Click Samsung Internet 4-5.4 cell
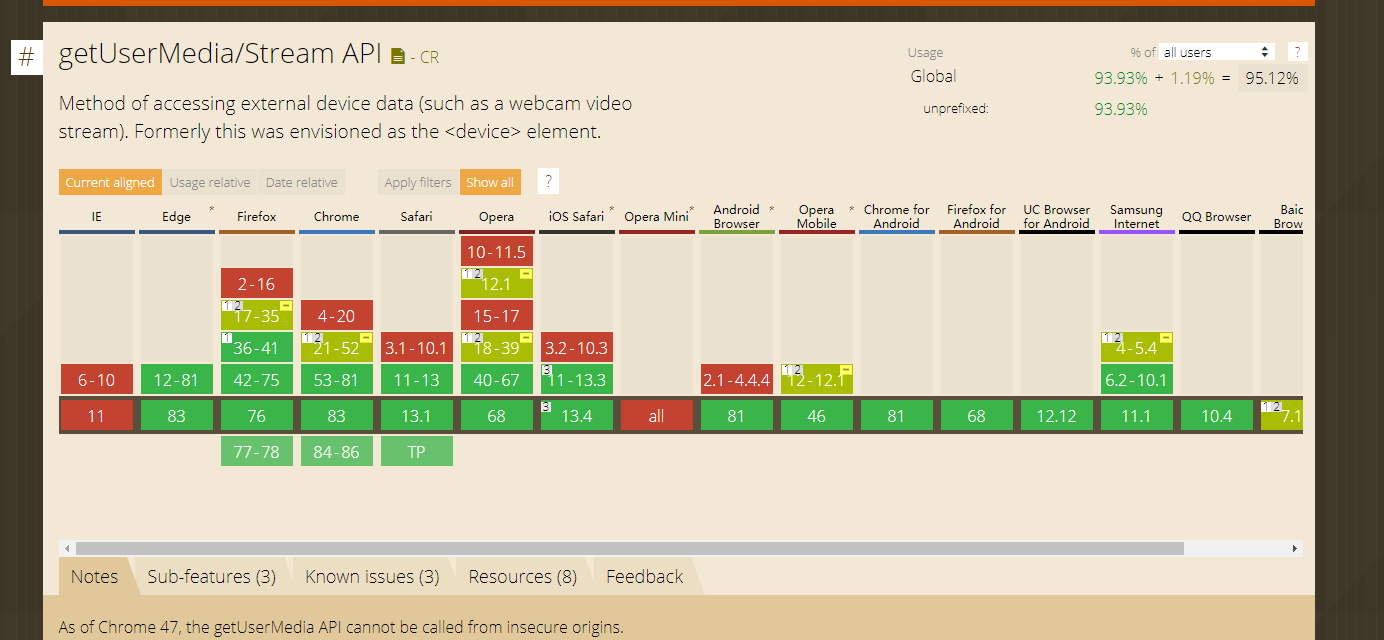 click(1136, 347)
